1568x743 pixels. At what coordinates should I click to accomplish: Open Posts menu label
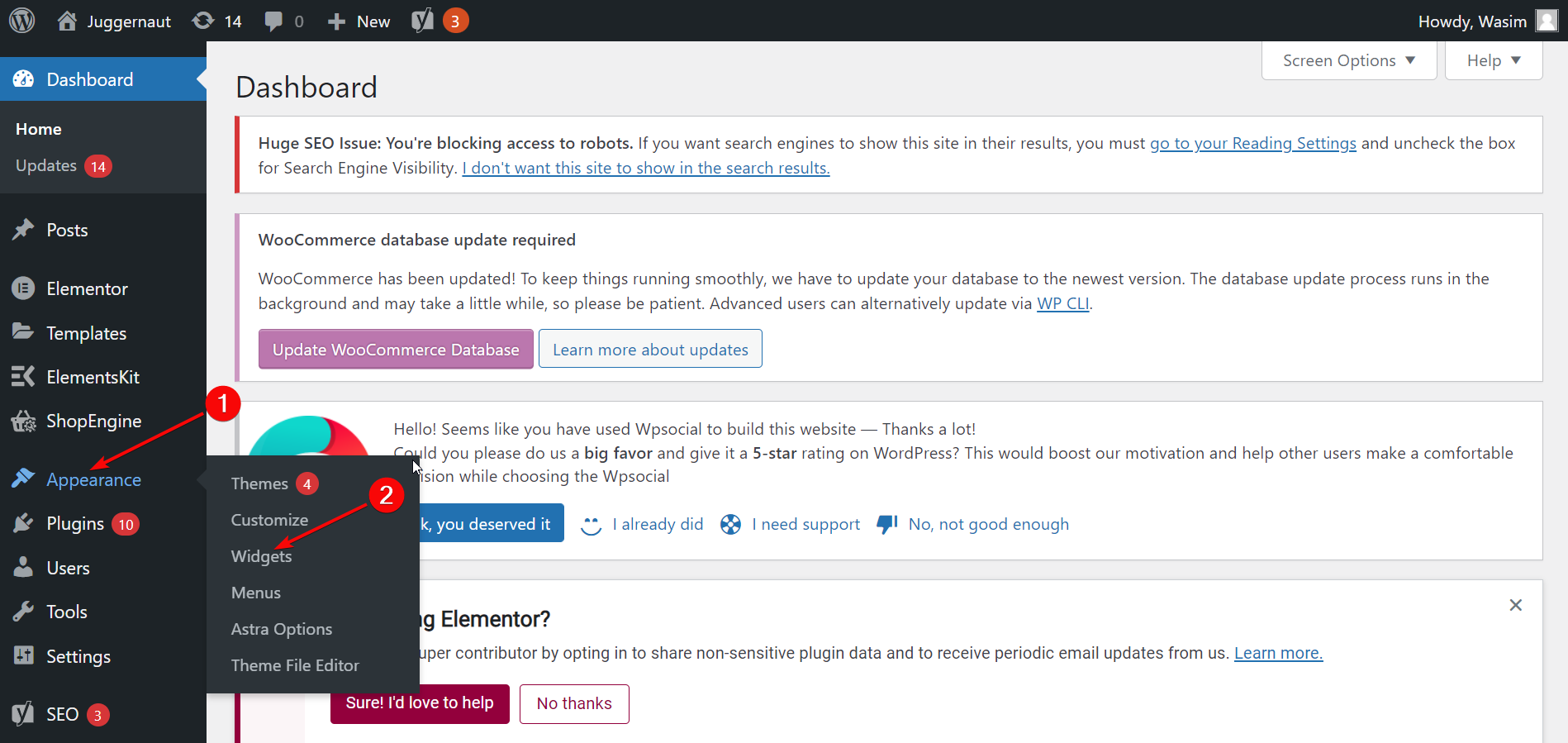coord(67,230)
